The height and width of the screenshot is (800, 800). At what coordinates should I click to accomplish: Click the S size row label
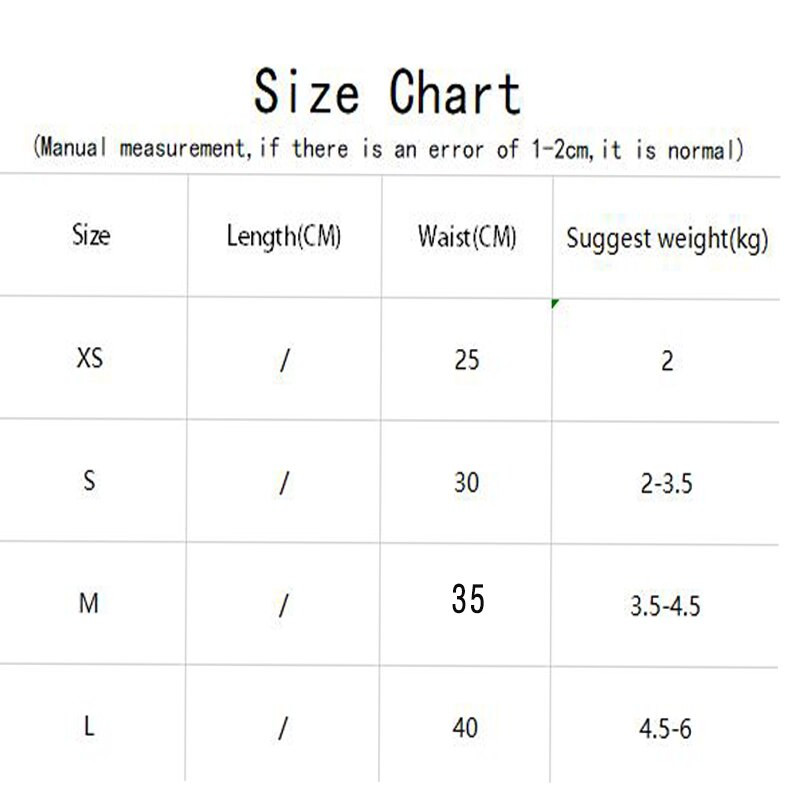tap(90, 482)
